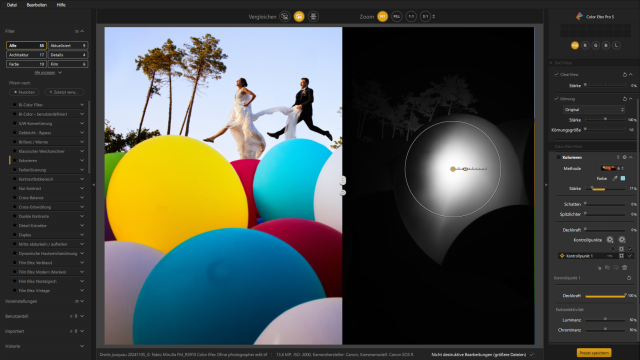Pick a color with the Farbe eyedropper
Screen dimensions: 640x360
(x=615, y=178)
